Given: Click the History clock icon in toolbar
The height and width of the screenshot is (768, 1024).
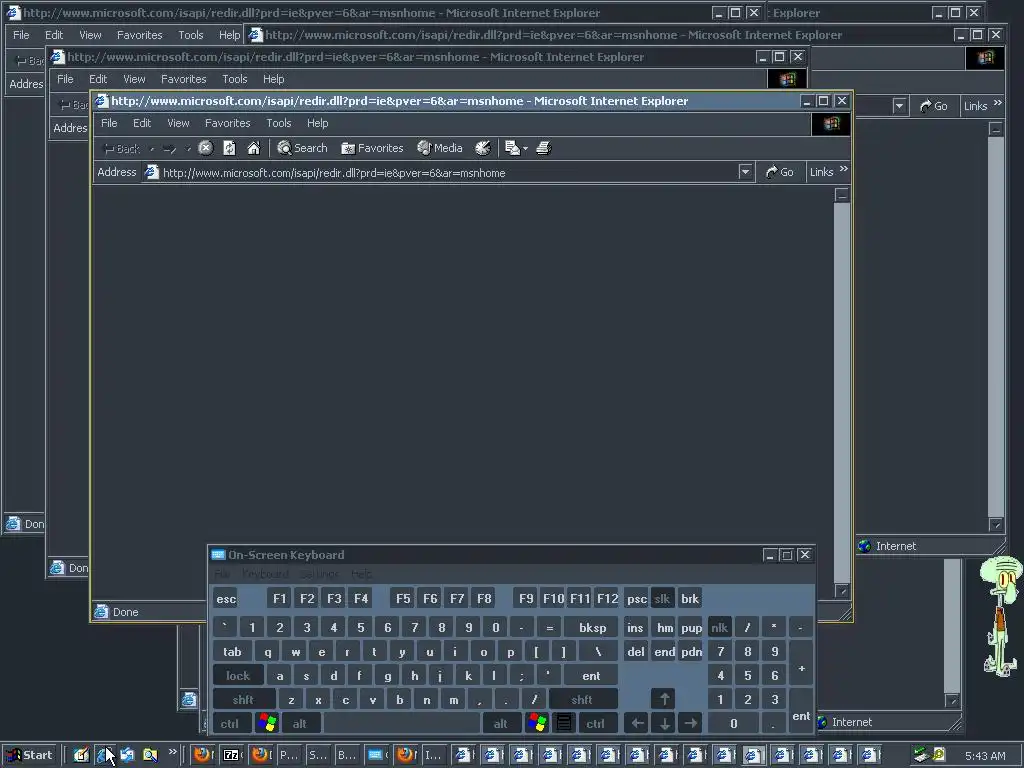Looking at the screenshot, I should click(483, 148).
